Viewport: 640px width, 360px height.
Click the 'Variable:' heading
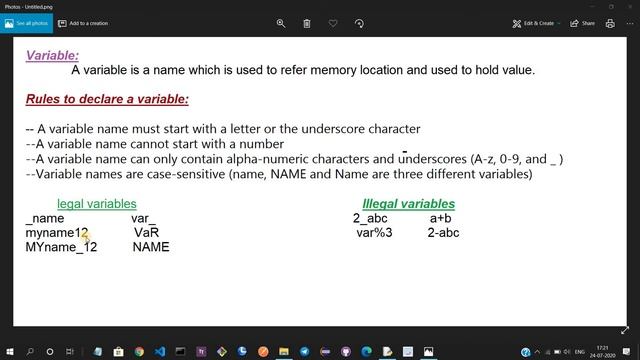(x=52, y=56)
